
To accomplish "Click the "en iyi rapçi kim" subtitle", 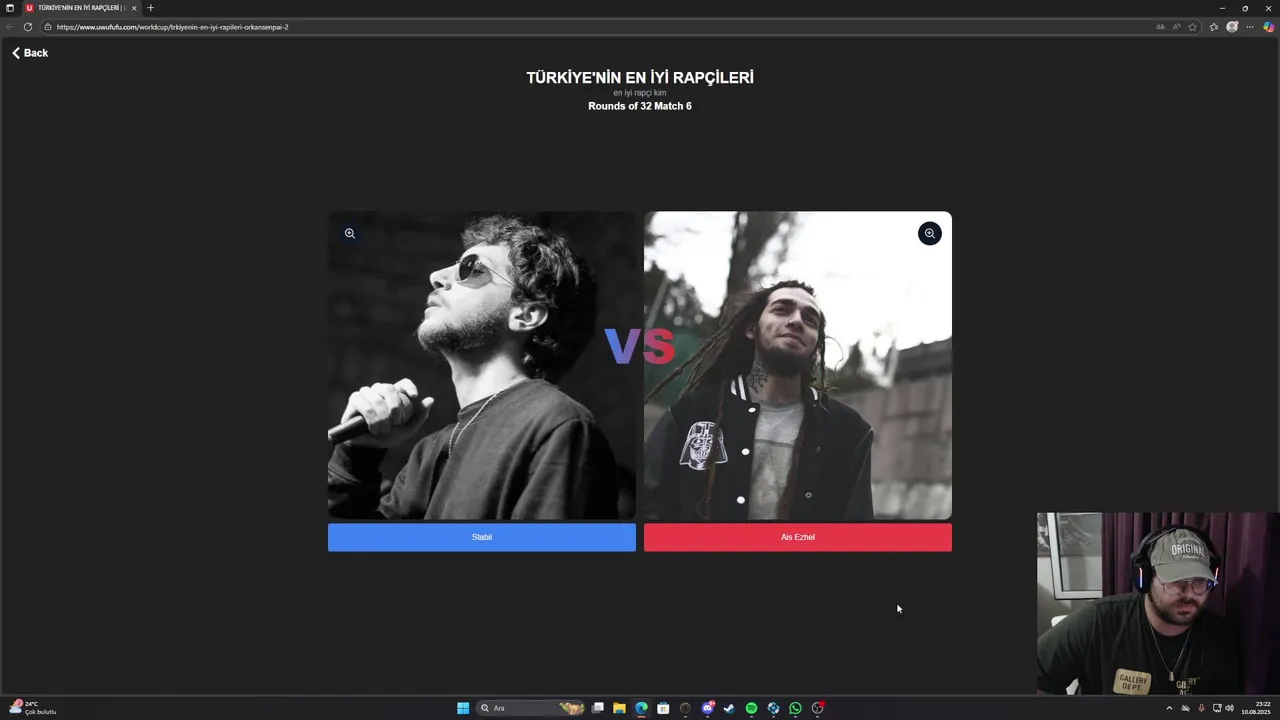I will pos(640,93).
